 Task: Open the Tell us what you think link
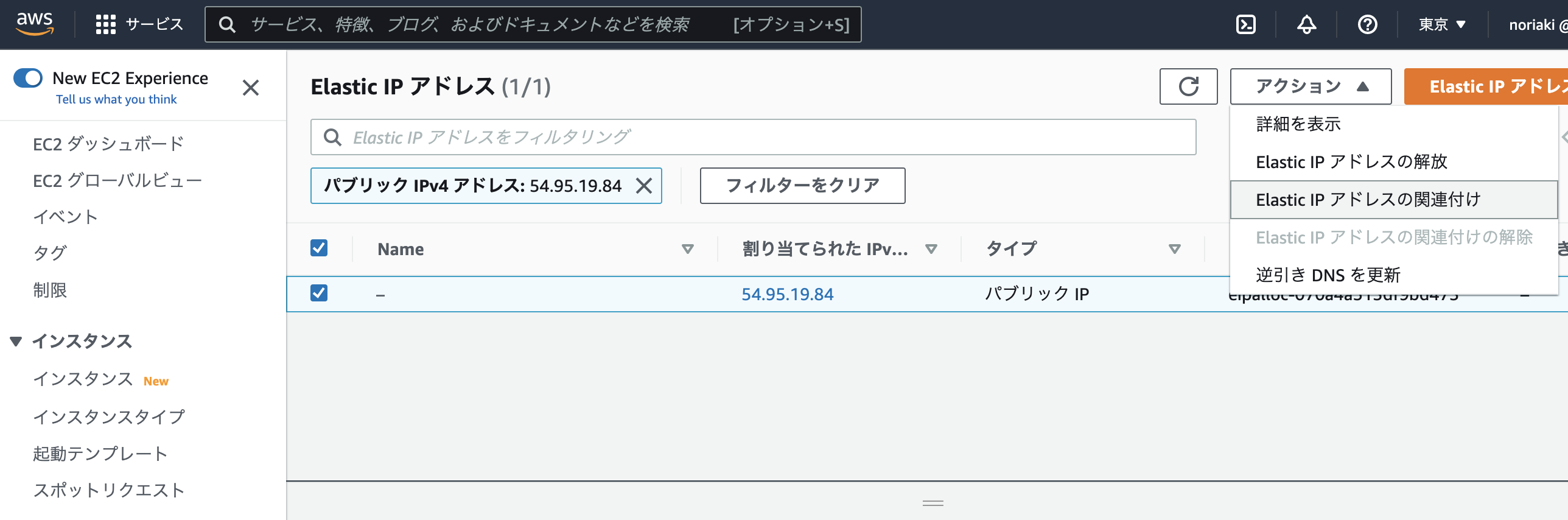coord(116,99)
